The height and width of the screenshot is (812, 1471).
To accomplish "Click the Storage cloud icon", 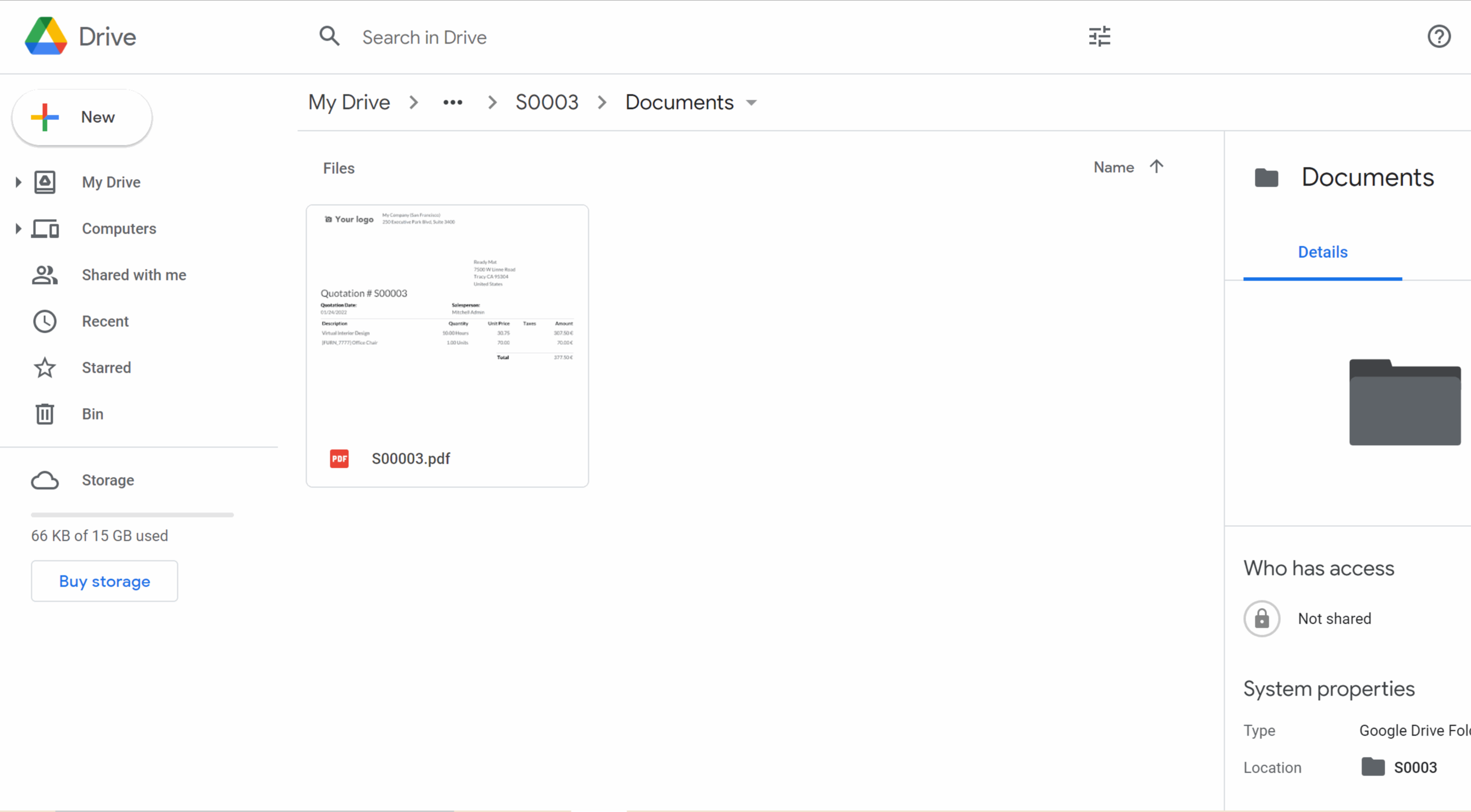I will pyautogui.click(x=45, y=480).
